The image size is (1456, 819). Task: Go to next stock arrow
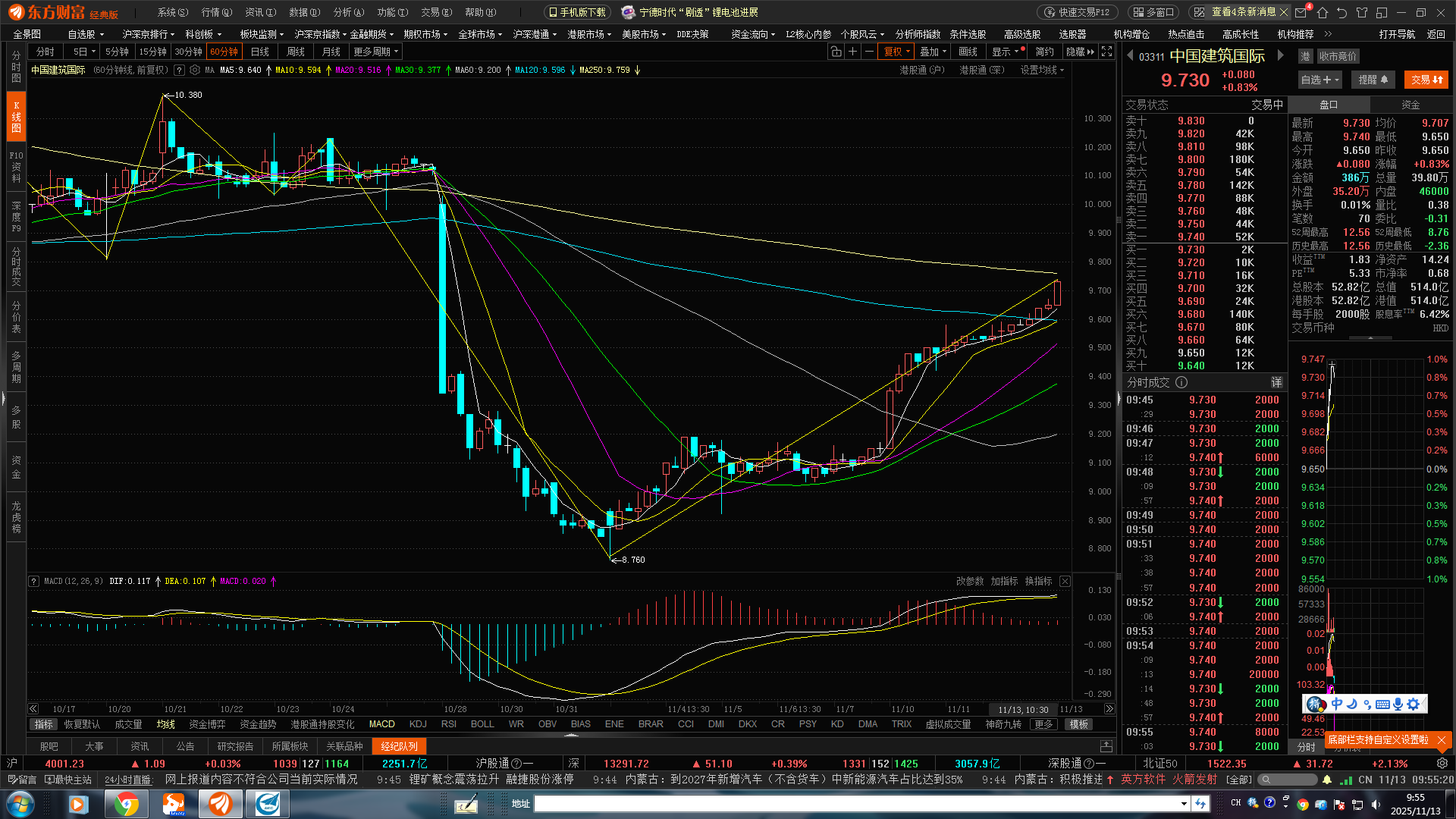(1281, 55)
